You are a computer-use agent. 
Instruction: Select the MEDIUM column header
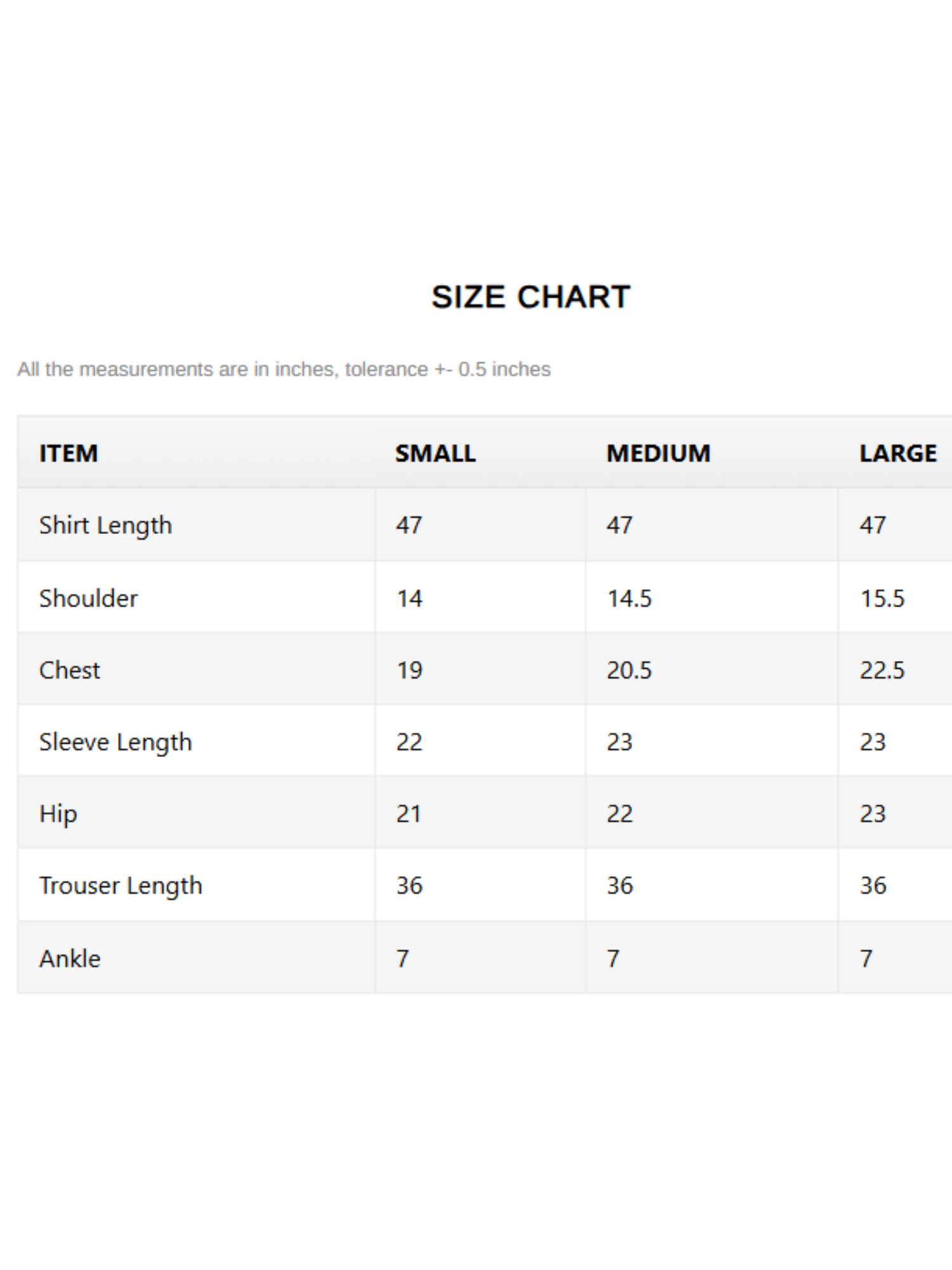pos(658,453)
